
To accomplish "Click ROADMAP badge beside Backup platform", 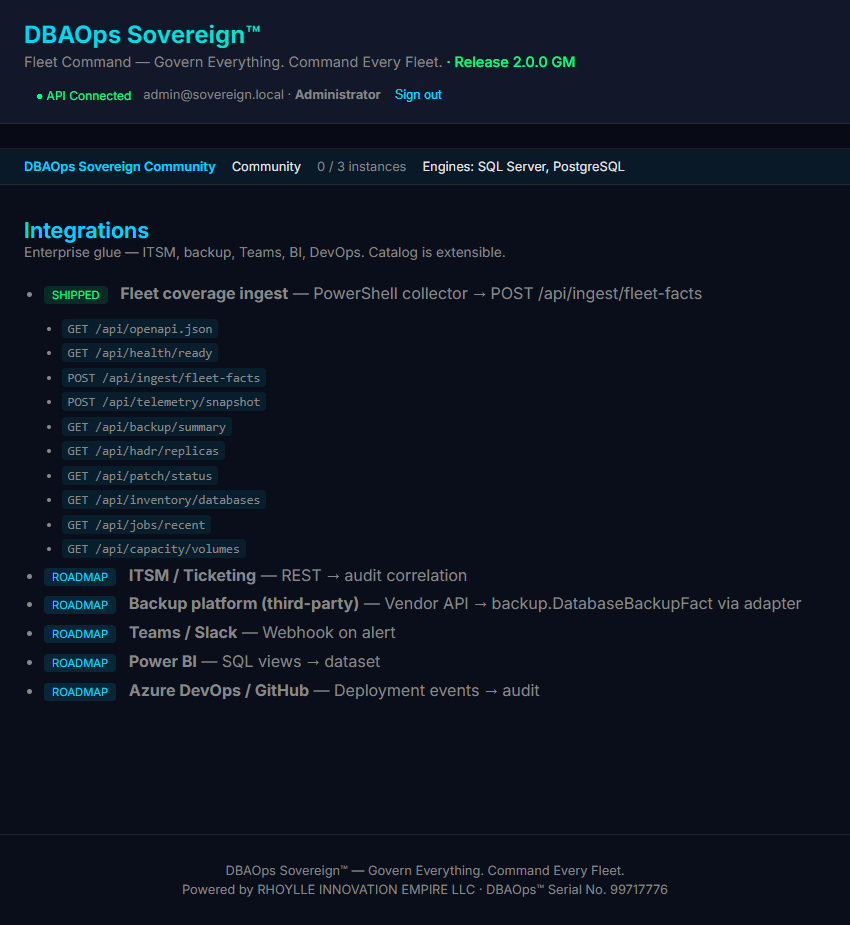I will [80, 605].
